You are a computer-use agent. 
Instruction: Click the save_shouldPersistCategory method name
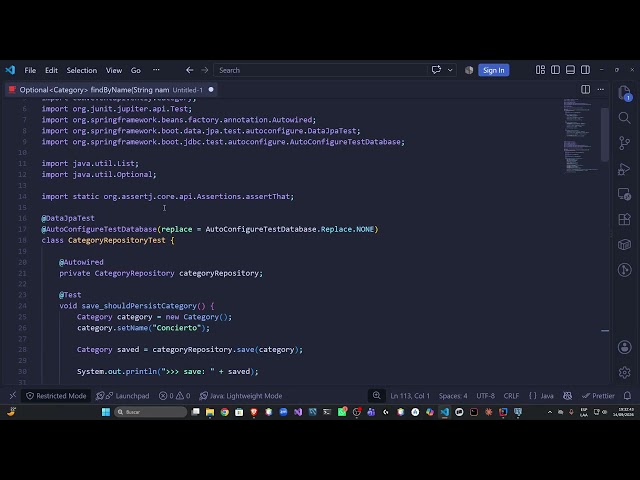(x=139, y=306)
